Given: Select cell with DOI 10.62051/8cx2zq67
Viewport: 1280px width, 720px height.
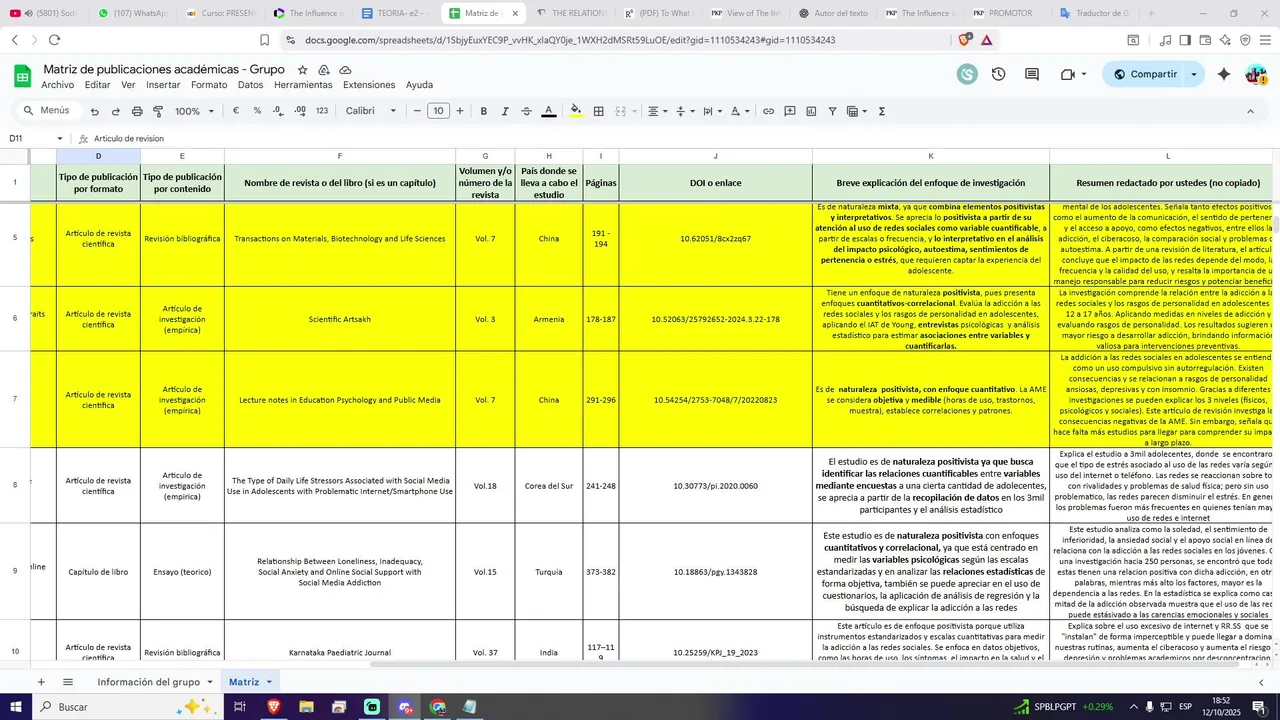Looking at the screenshot, I should 715,239.
